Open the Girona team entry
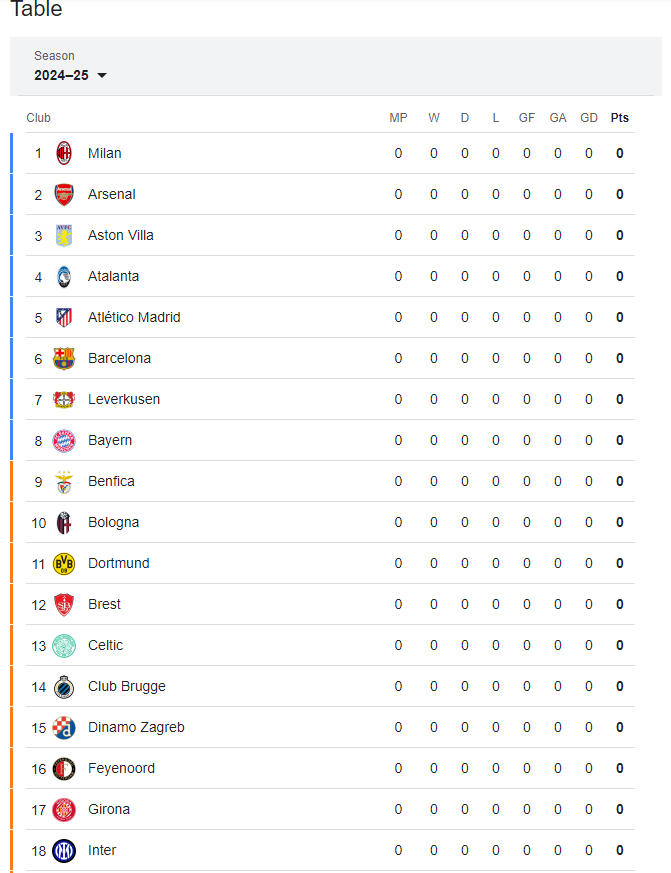The height and width of the screenshot is (873, 671). click(x=109, y=810)
